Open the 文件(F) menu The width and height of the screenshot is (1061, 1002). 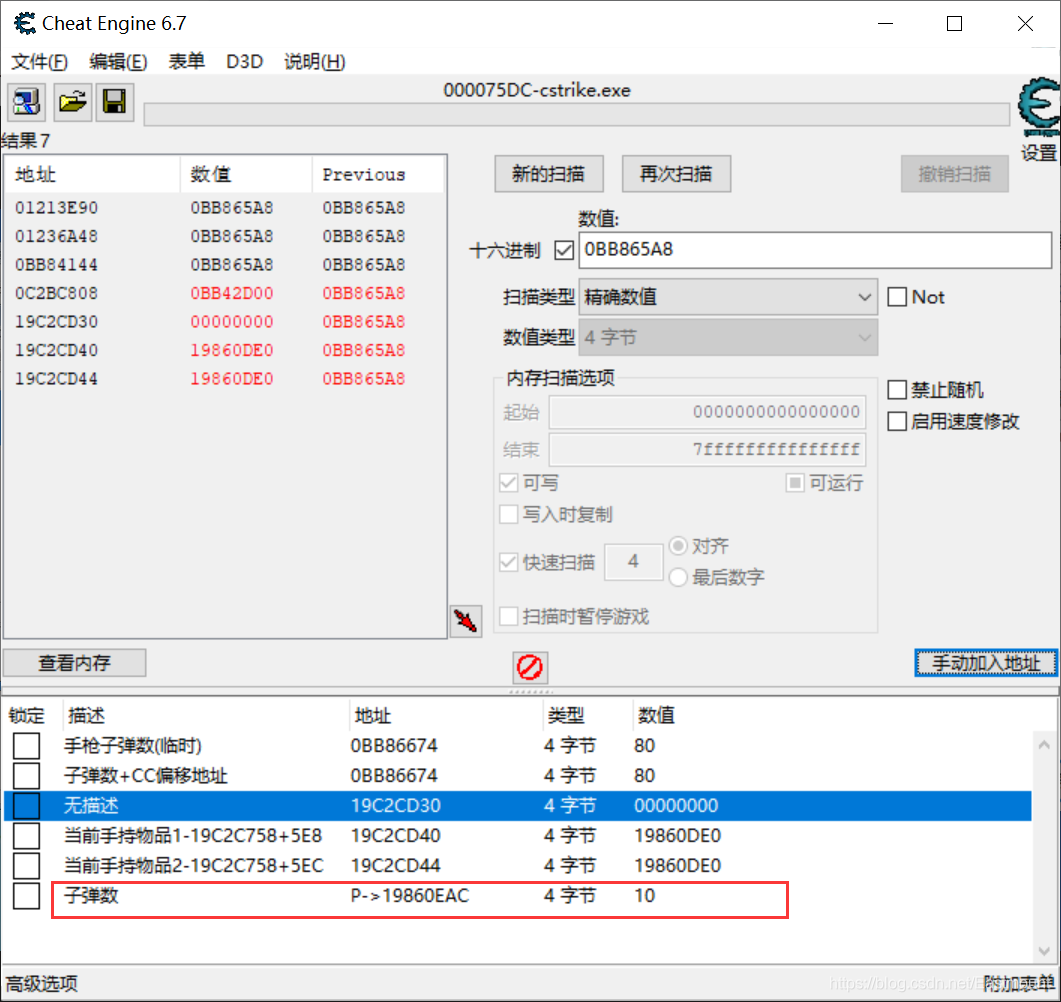pos(40,62)
